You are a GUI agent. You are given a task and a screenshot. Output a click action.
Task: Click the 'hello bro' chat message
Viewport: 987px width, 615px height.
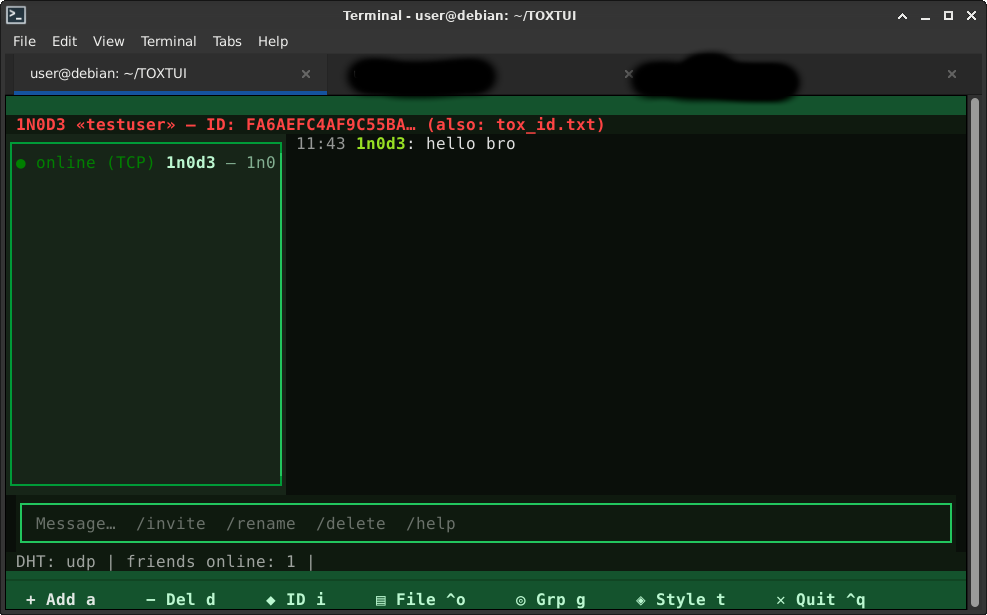(470, 144)
